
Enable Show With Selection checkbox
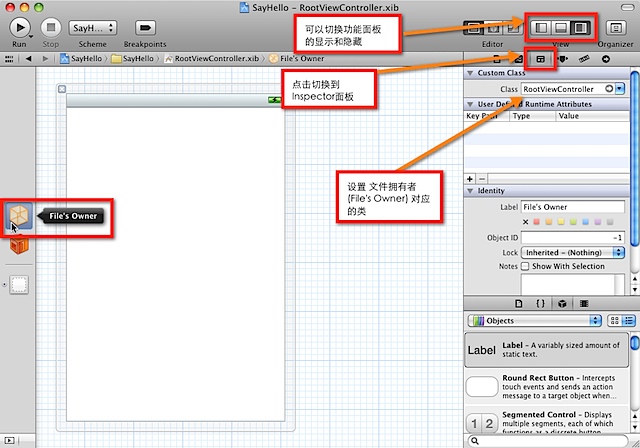pyautogui.click(x=527, y=266)
